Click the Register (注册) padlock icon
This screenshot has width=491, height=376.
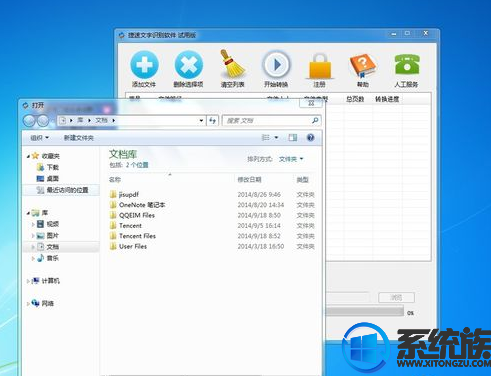(320, 66)
